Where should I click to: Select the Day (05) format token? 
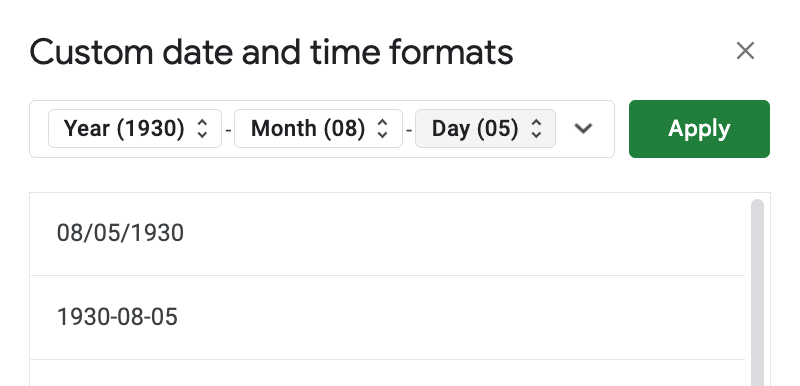485,128
